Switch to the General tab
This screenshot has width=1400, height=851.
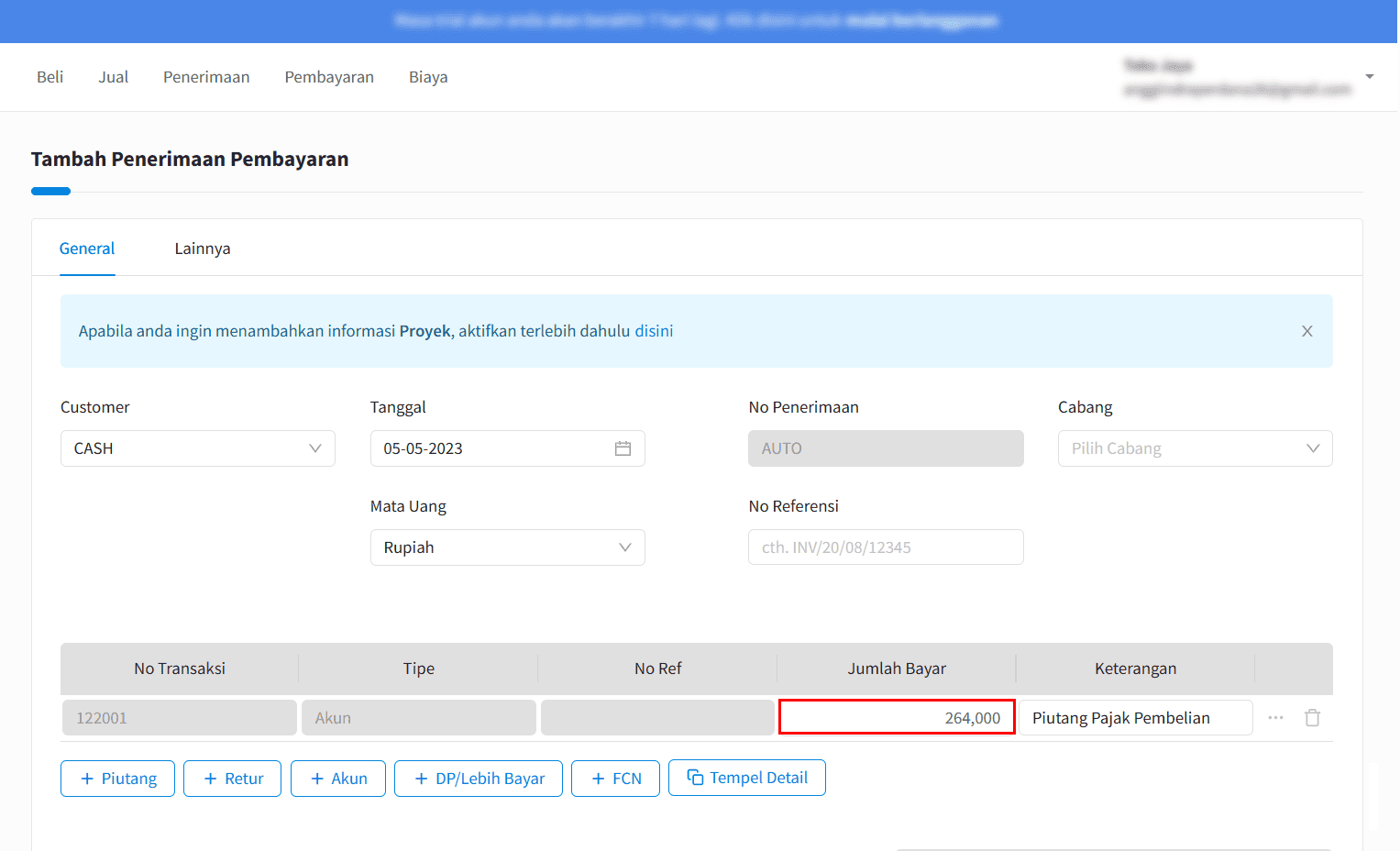pos(87,249)
